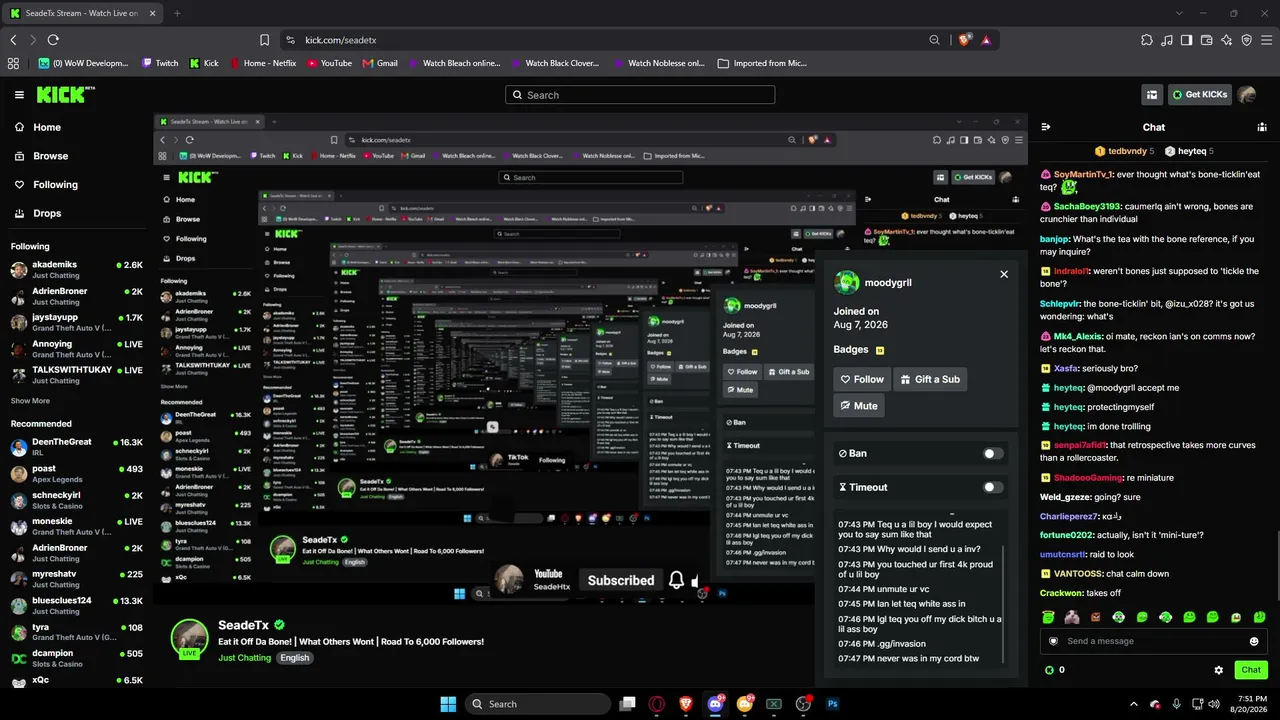Open DeenTheGreat recommended channel
1280x720 pixels.
[x=76, y=447]
